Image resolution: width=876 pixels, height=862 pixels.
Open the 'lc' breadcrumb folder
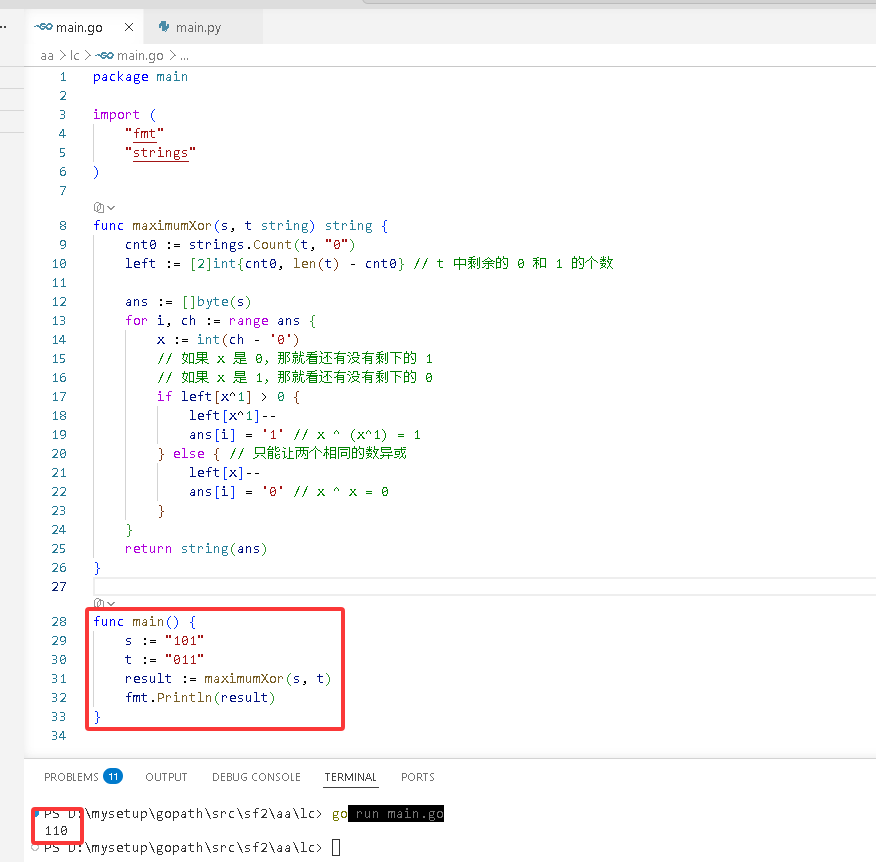coord(74,55)
